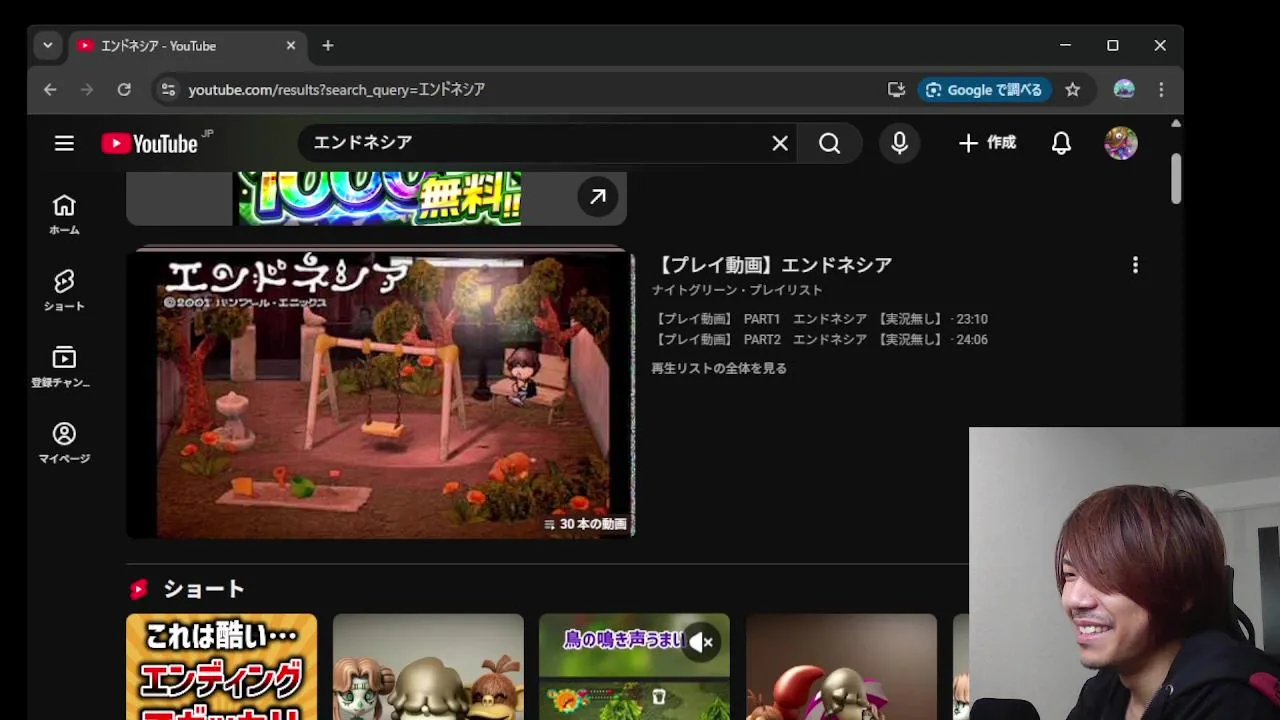Click the address bar URL
Image resolution: width=1280 pixels, height=720 pixels.
(x=336, y=89)
